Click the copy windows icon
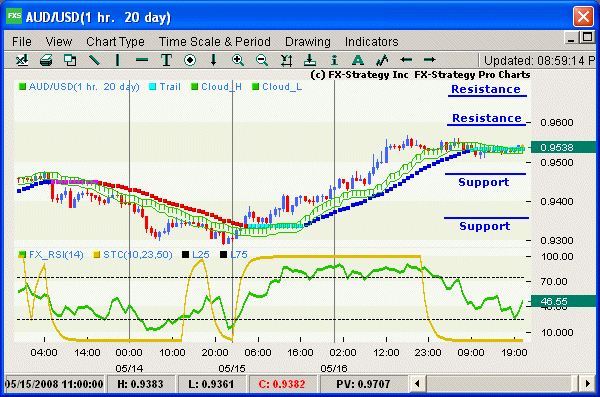This screenshot has width=600, height=397. 70,60
